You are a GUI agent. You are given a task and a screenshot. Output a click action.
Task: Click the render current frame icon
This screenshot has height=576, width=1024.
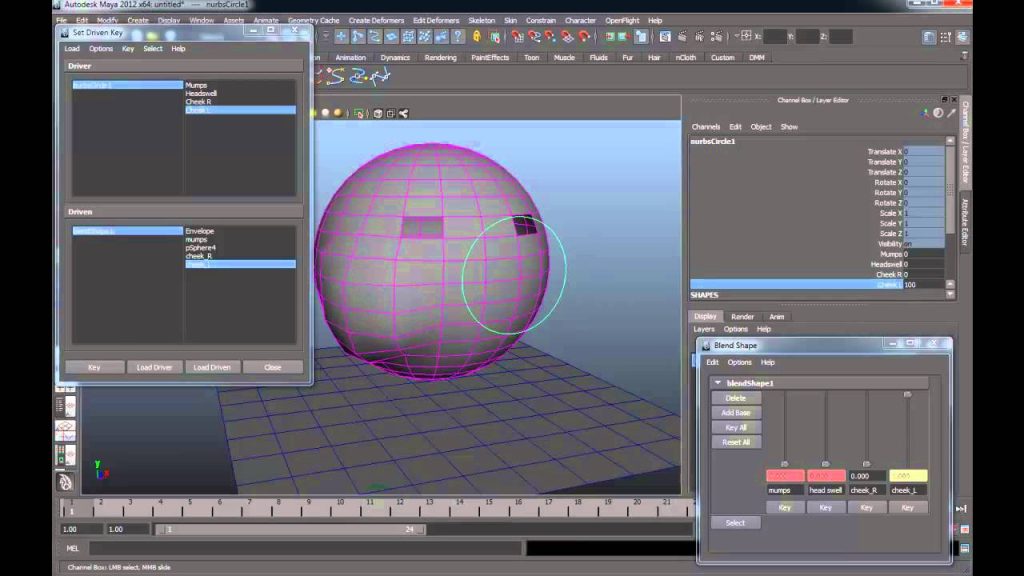pos(610,37)
